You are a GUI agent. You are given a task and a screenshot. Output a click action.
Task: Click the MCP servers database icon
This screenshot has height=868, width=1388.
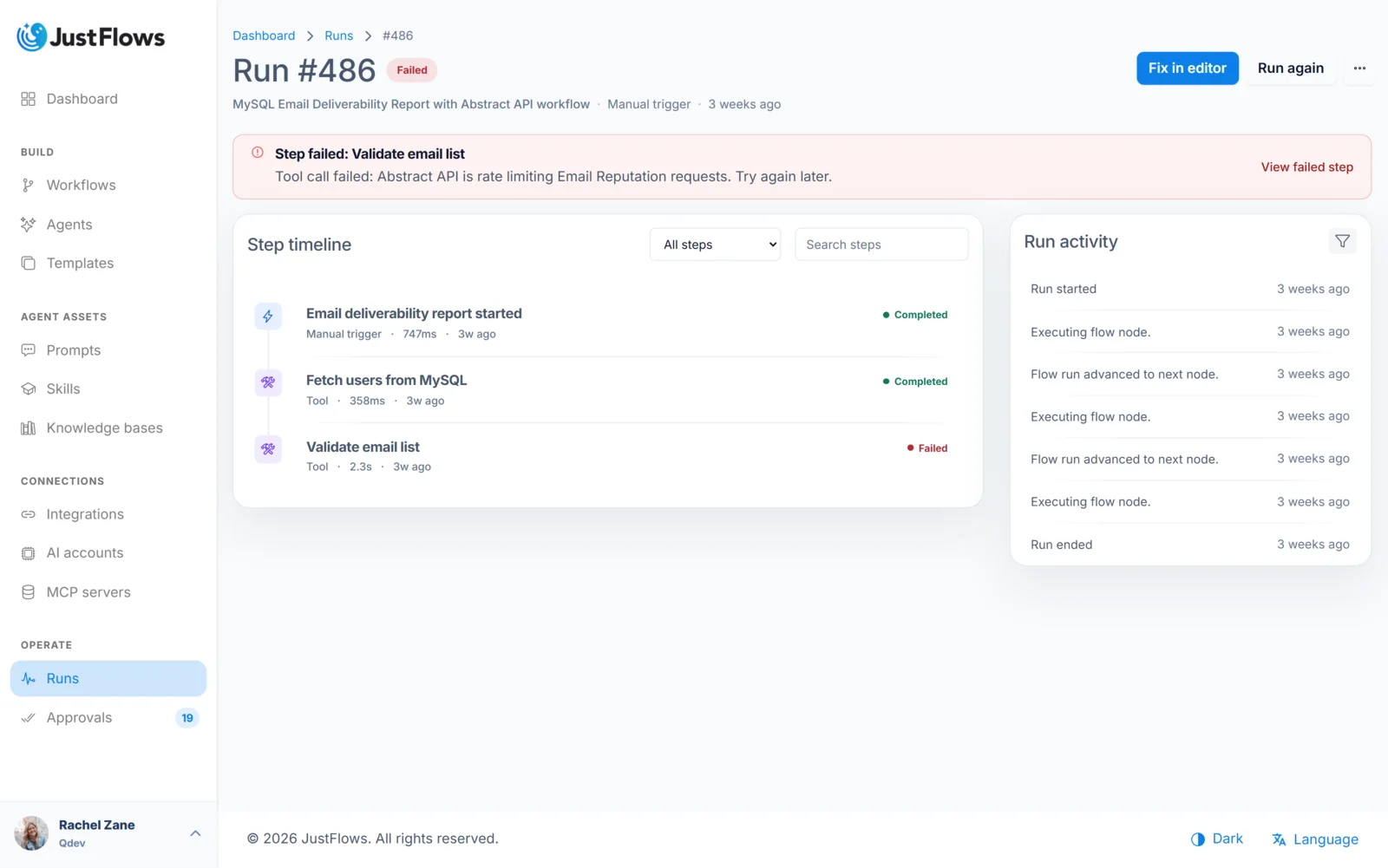point(29,592)
